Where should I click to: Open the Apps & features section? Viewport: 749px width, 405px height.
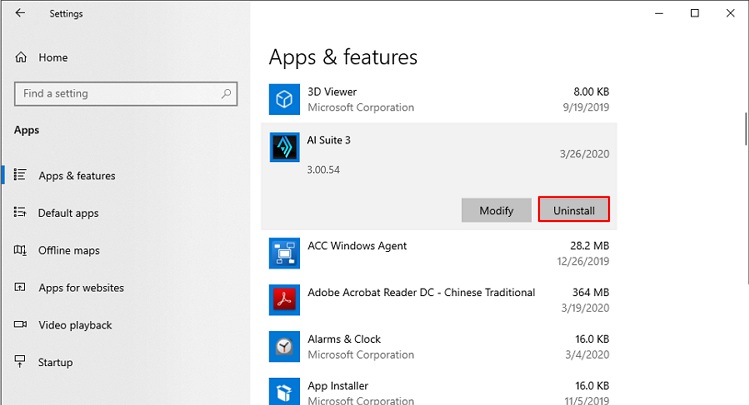point(76,176)
